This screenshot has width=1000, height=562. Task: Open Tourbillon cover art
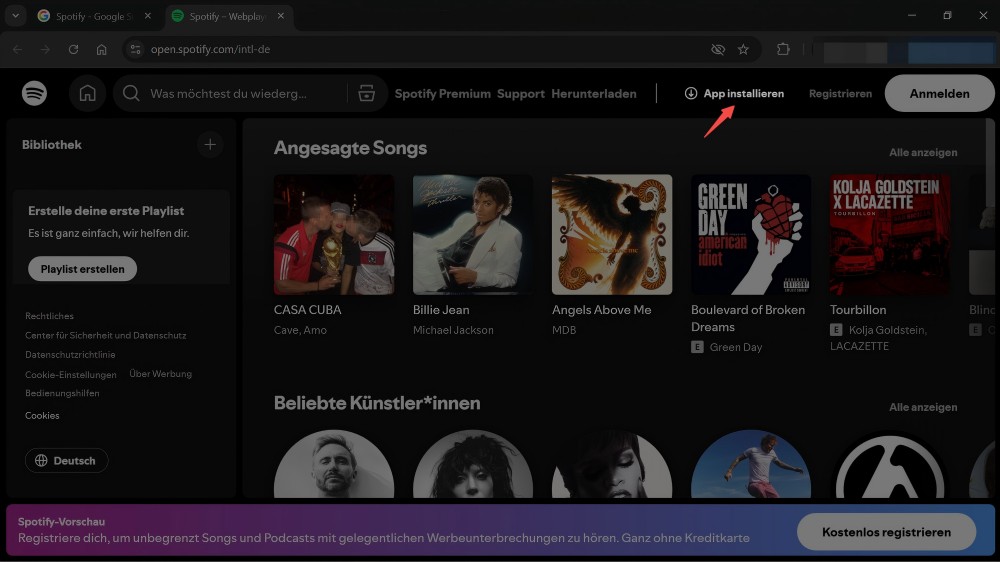click(x=890, y=234)
